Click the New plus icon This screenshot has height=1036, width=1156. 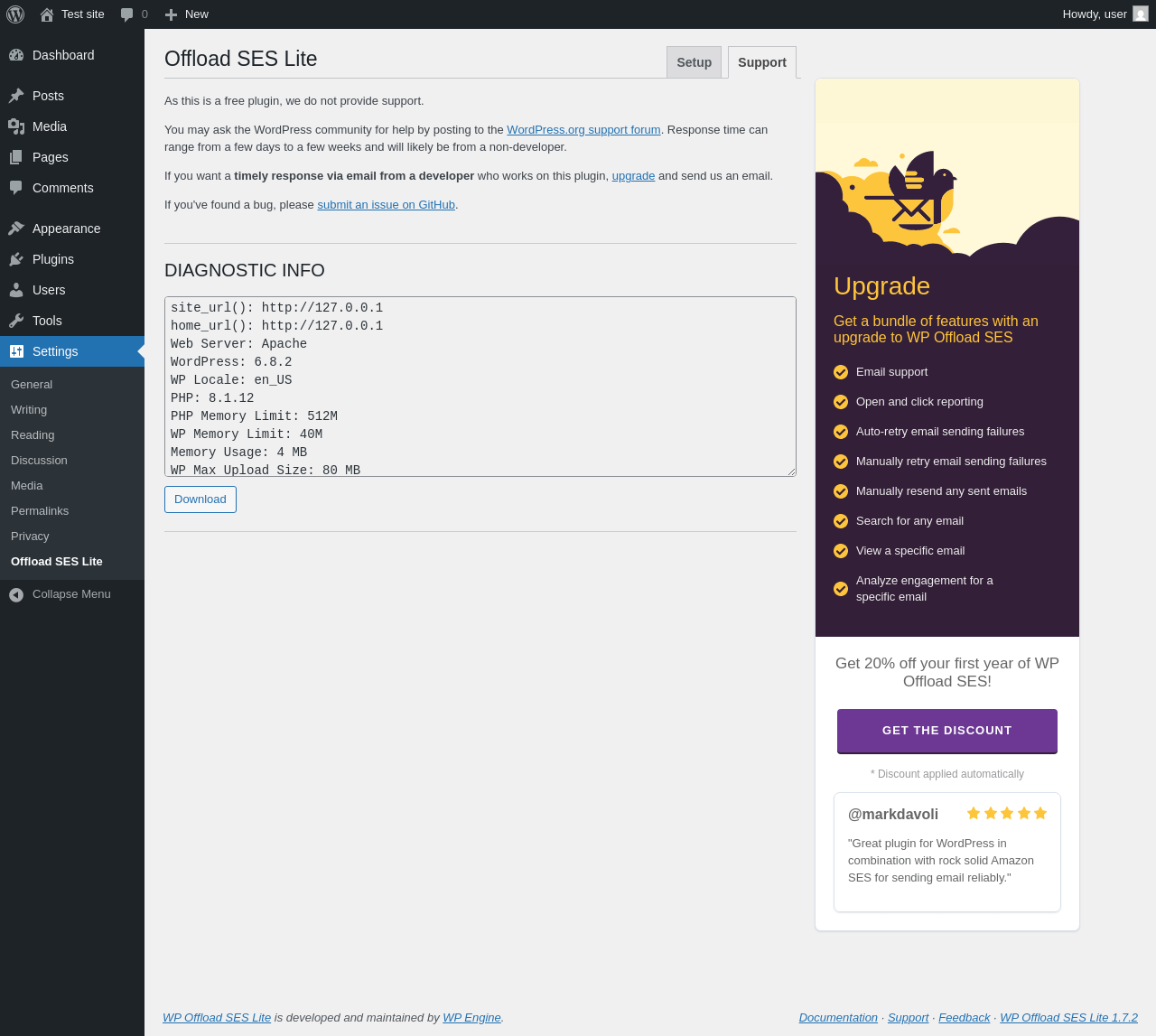click(x=171, y=14)
